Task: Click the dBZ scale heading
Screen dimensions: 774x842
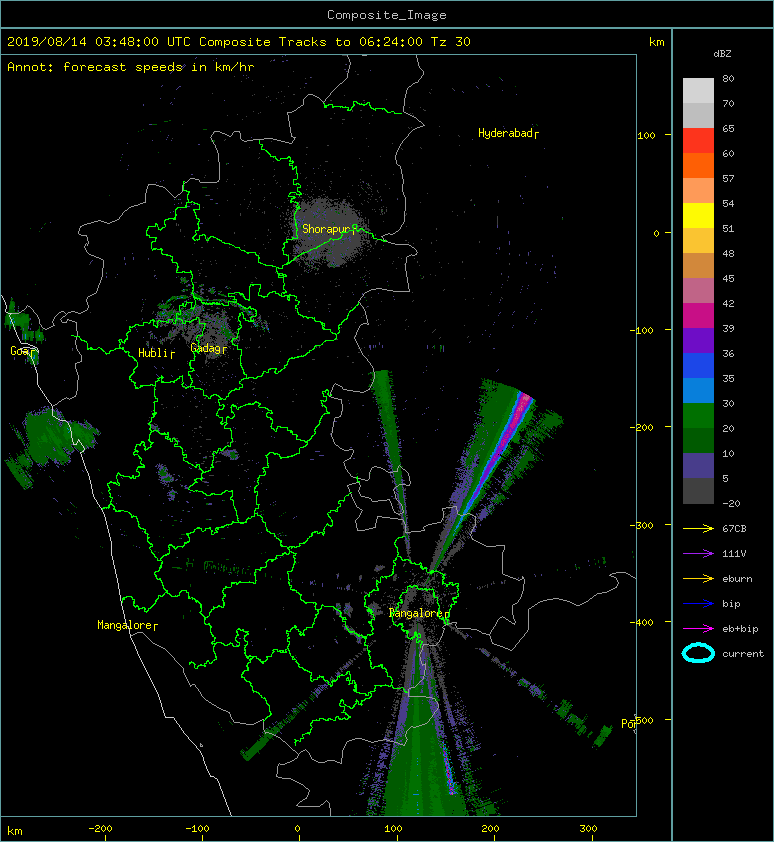Action: click(x=722, y=54)
